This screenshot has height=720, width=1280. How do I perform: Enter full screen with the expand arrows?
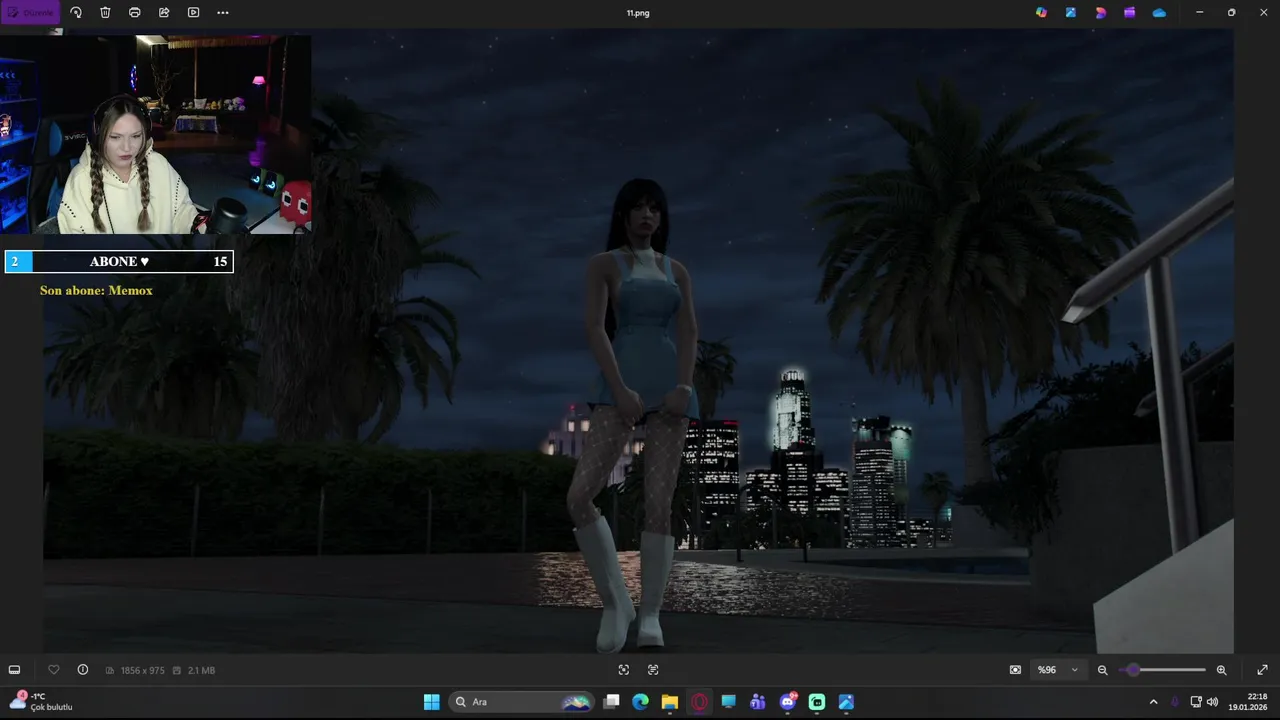coord(1262,670)
